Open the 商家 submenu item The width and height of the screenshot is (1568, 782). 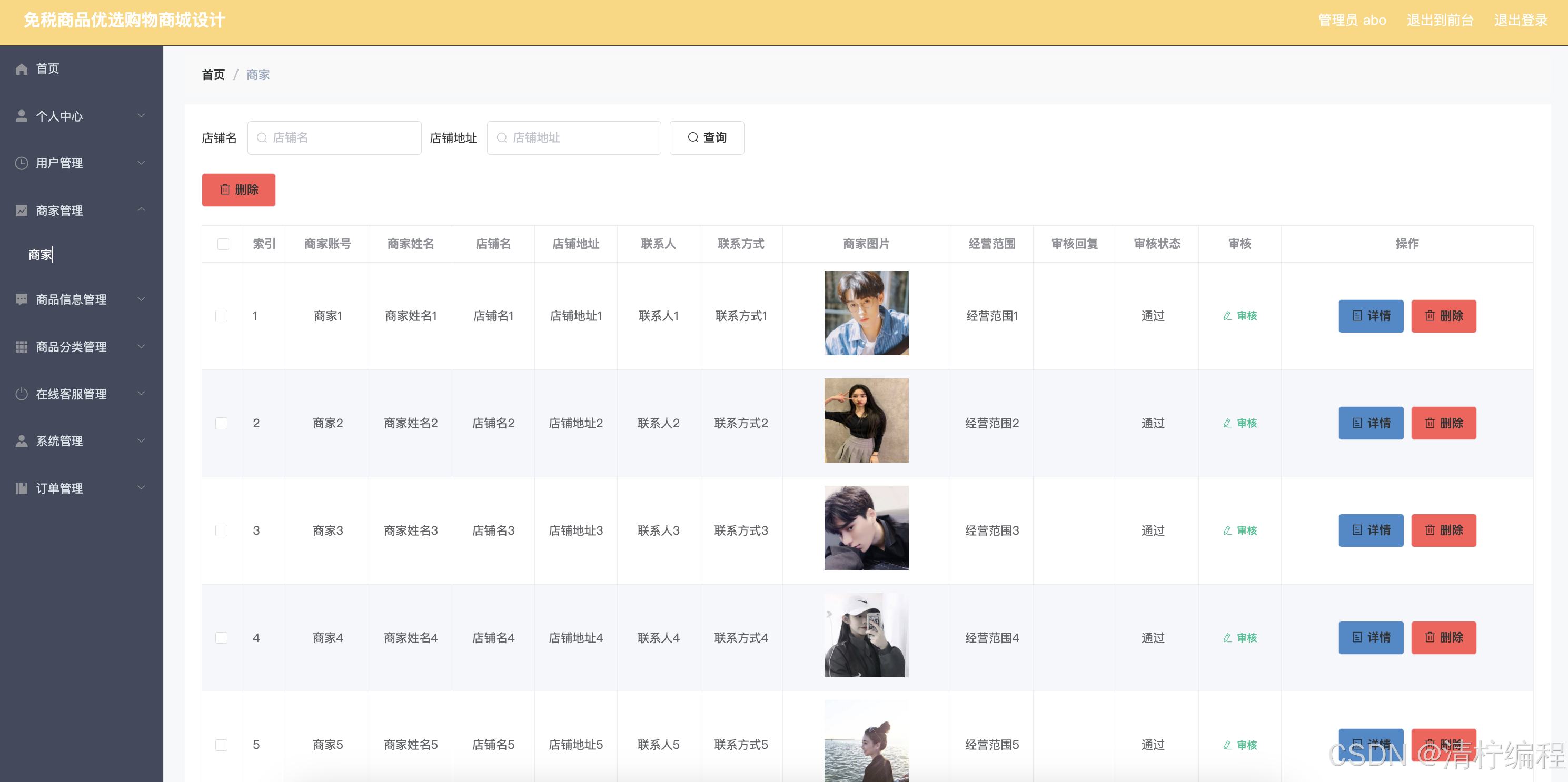[x=40, y=254]
